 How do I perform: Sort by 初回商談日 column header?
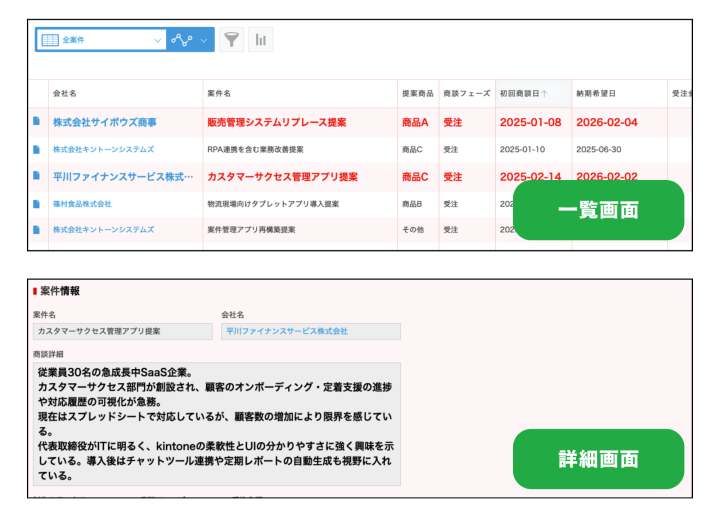[x=523, y=93]
